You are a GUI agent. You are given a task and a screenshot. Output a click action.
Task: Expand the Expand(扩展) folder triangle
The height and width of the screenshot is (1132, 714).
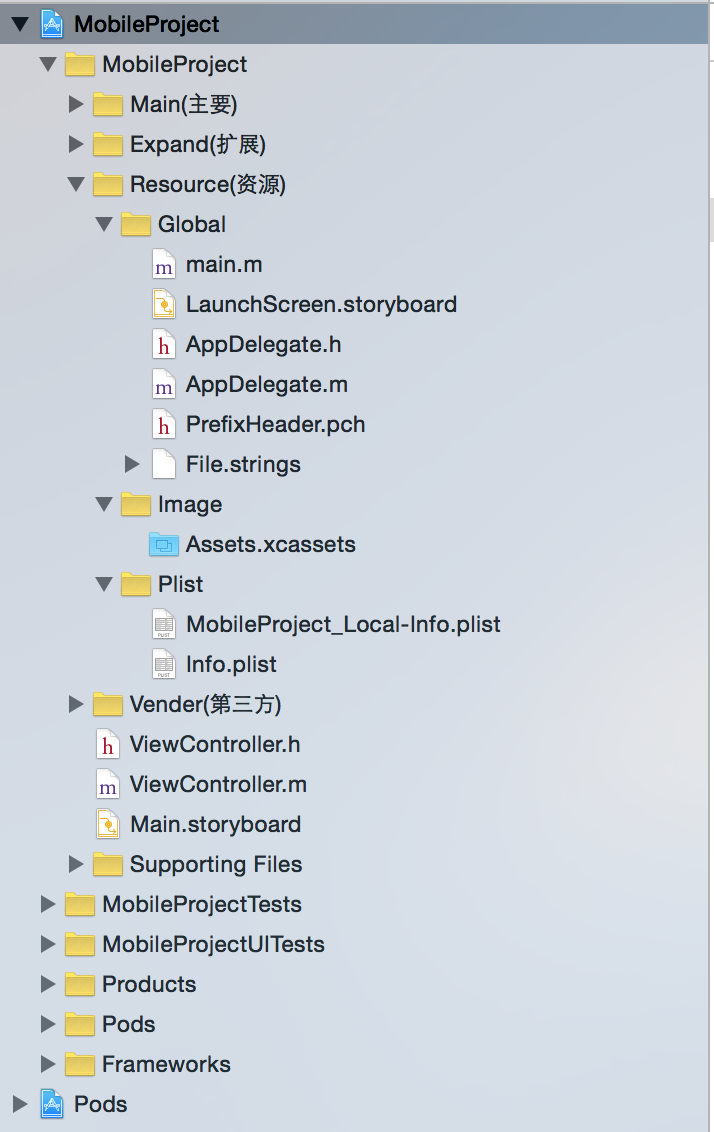coord(76,144)
